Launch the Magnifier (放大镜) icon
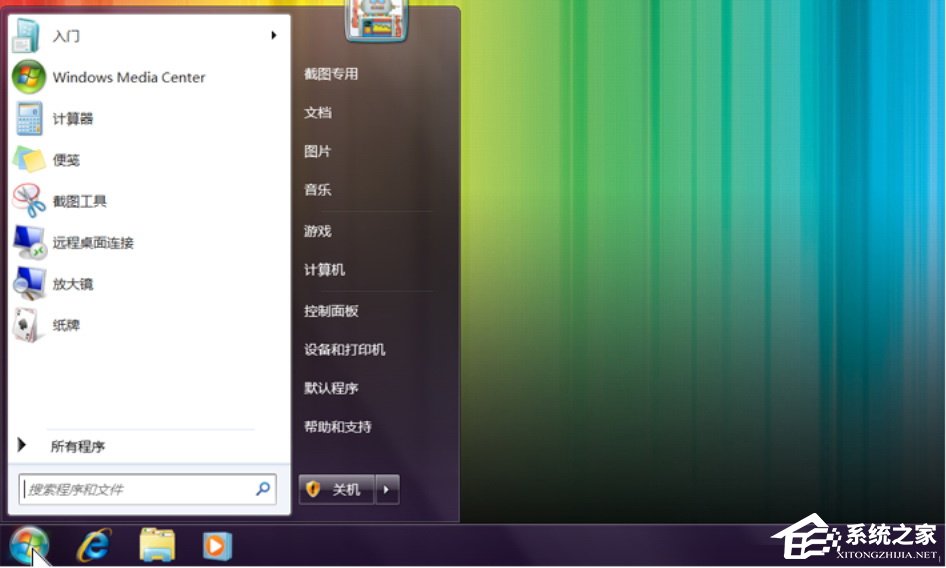946x568 pixels. point(29,284)
